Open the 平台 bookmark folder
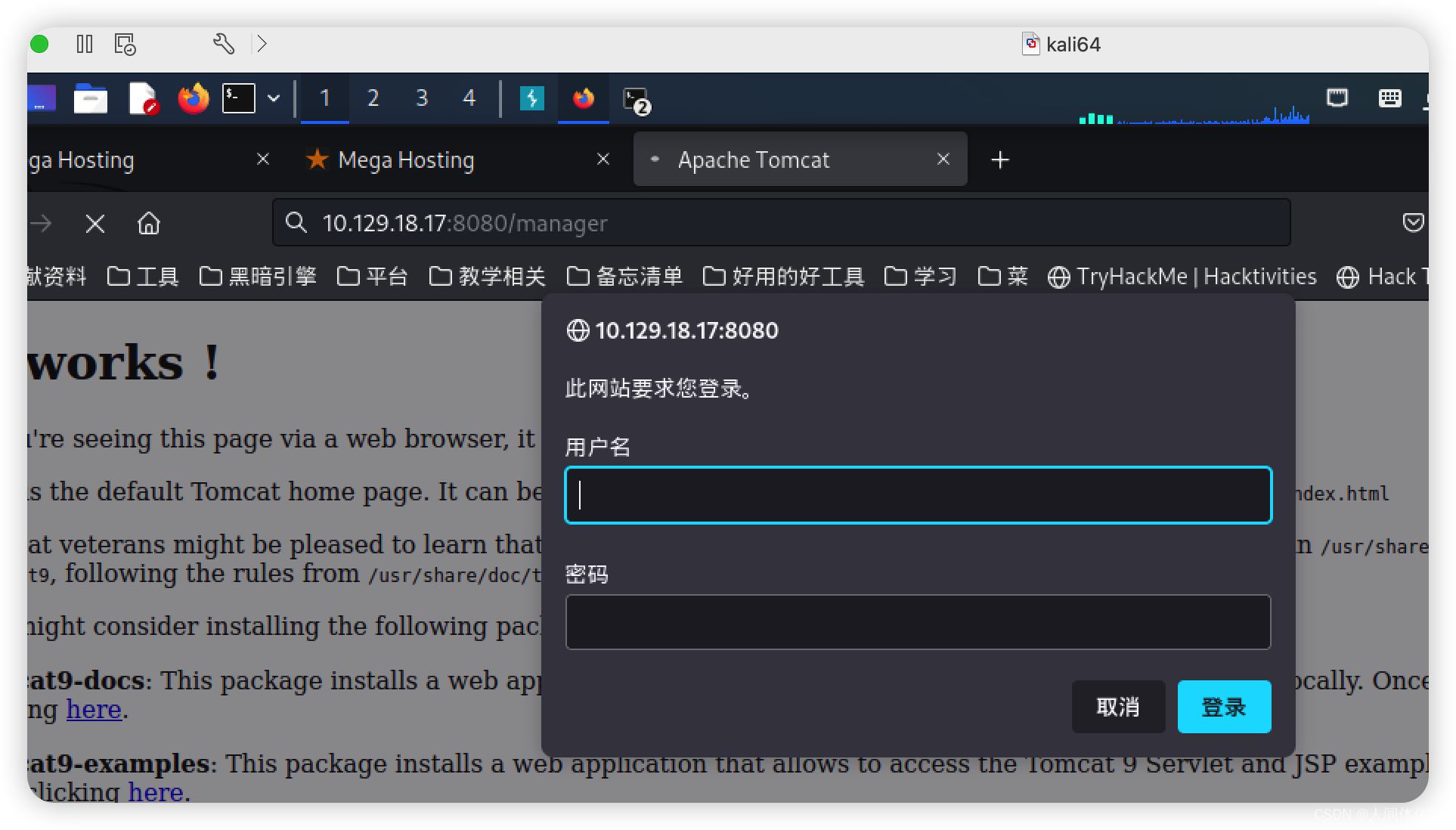The image size is (1456, 830). (373, 277)
